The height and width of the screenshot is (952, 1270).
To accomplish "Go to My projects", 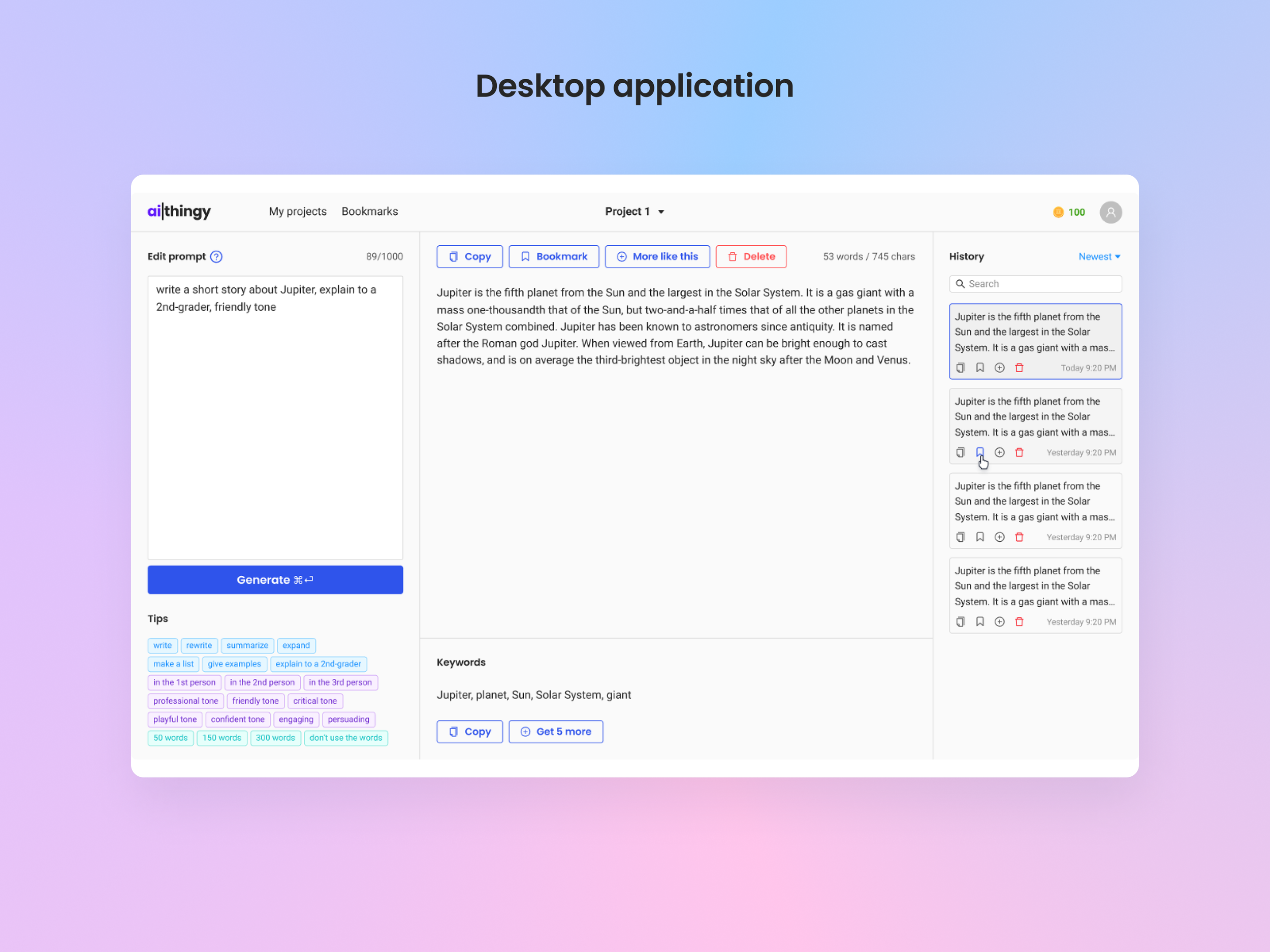I will 297,212.
